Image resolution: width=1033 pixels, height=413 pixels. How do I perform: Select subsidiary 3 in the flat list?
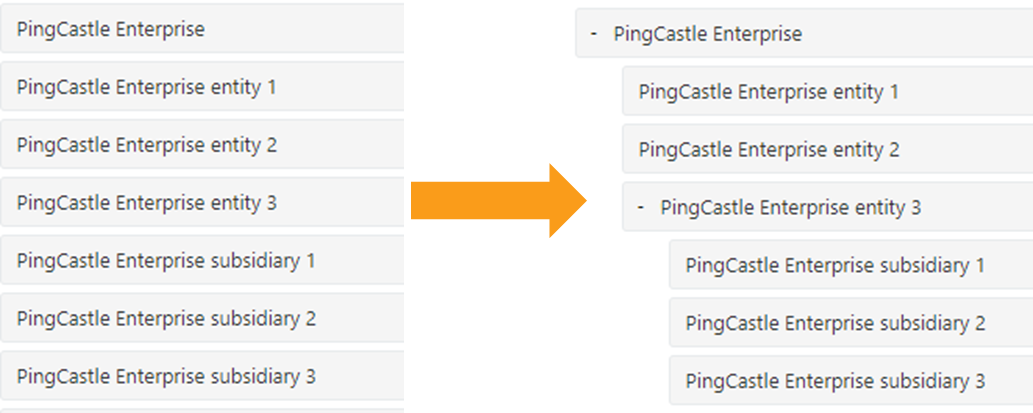(202, 376)
